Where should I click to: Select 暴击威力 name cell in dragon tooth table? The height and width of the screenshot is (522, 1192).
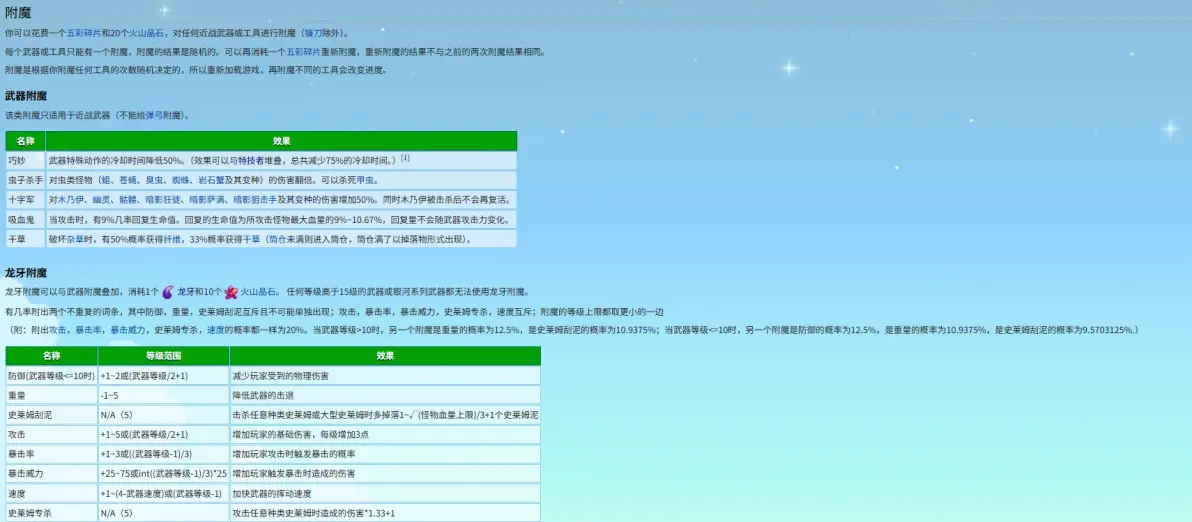click(51, 473)
